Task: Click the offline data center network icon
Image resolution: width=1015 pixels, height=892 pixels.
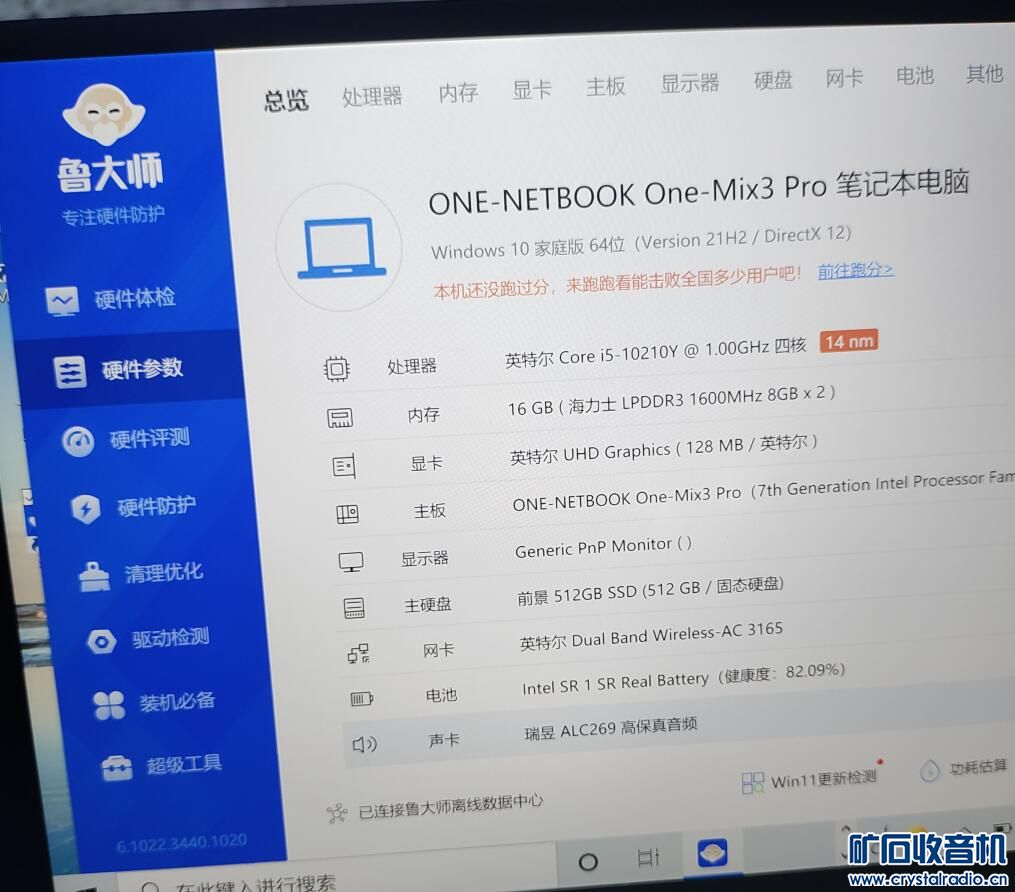Action: point(337,813)
